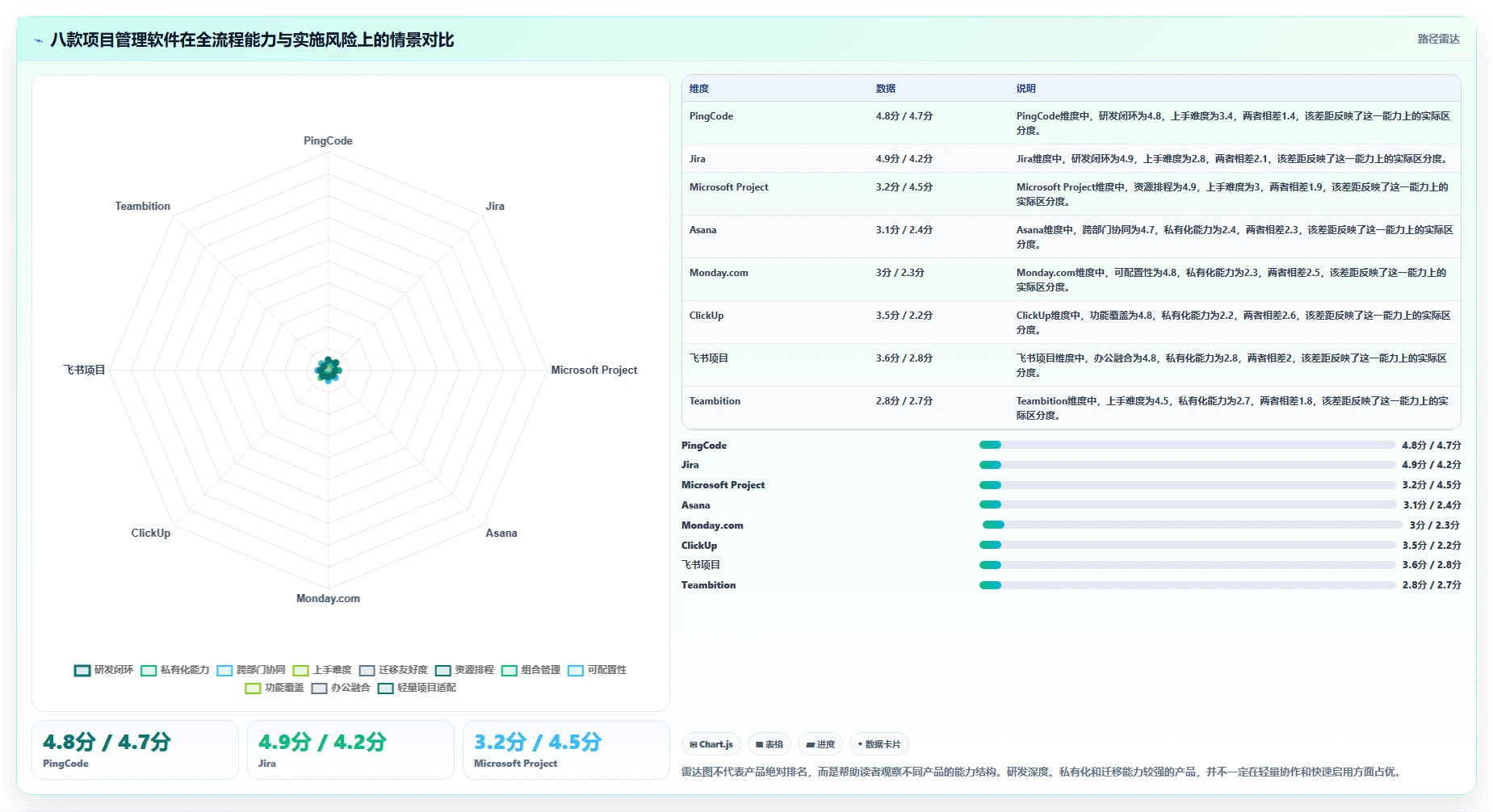Click the Asana label in progress list
This screenshot has height=812, width=1493.
(x=696, y=505)
